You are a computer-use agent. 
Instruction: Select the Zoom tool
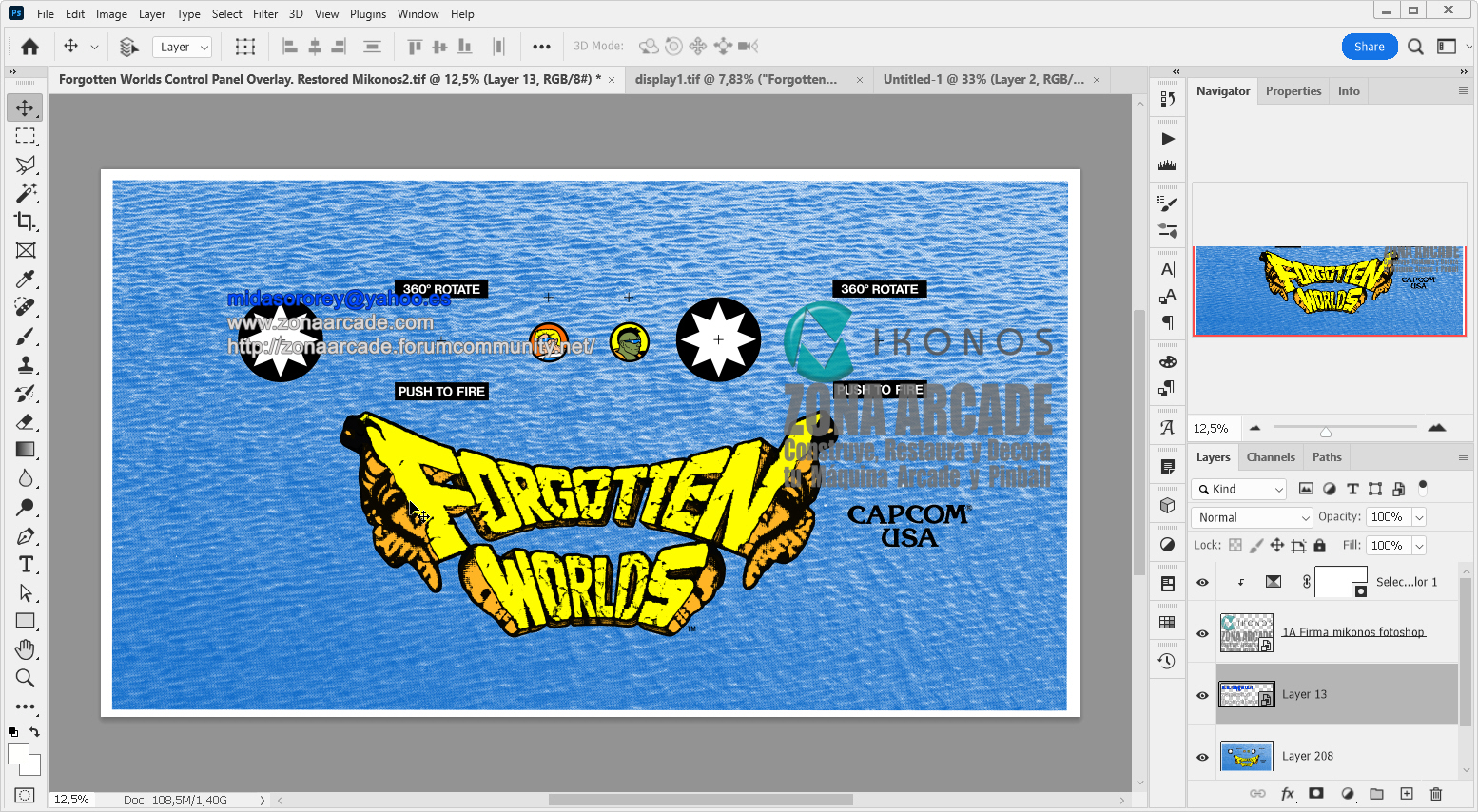tap(25, 678)
